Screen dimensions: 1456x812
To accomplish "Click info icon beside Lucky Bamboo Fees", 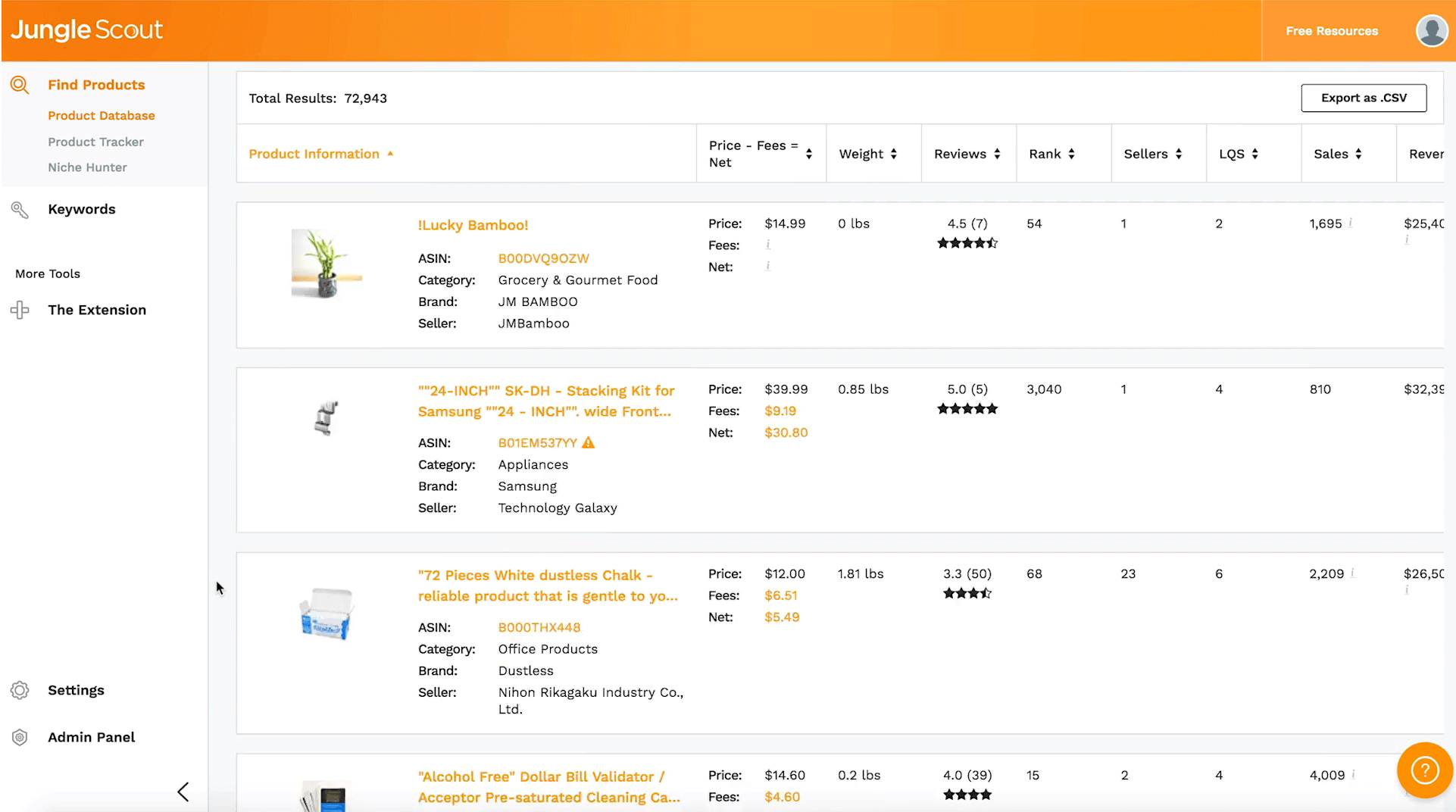I will pyautogui.click(x=768, y=245).
